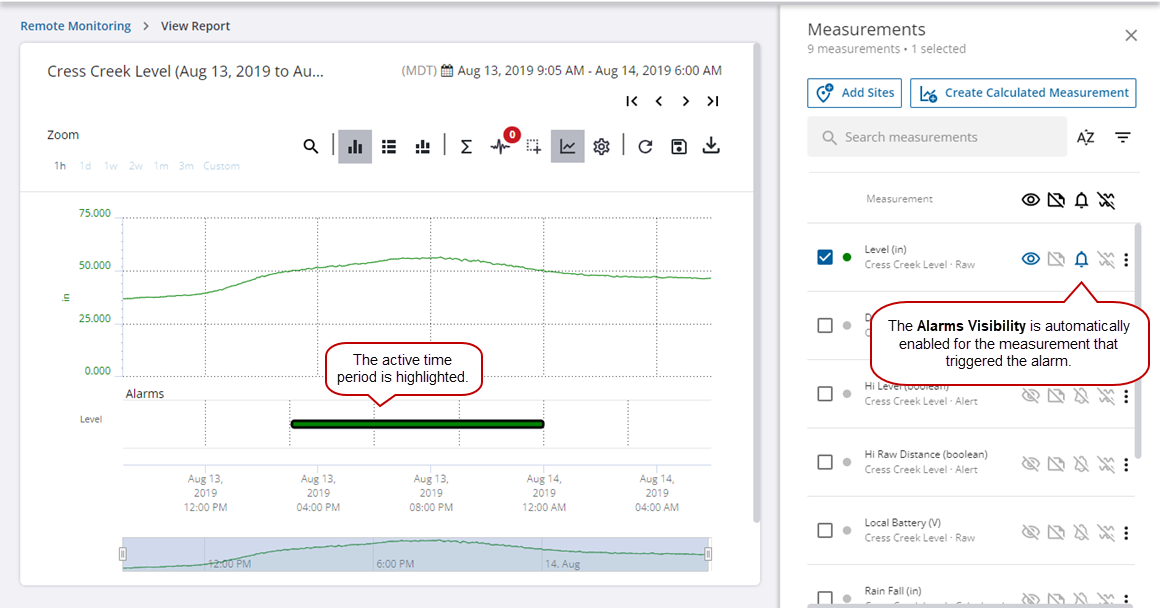Toggle visibility eye for Level (in)
Screen dimensions: 1160x608
click(x=1030, y=259)
